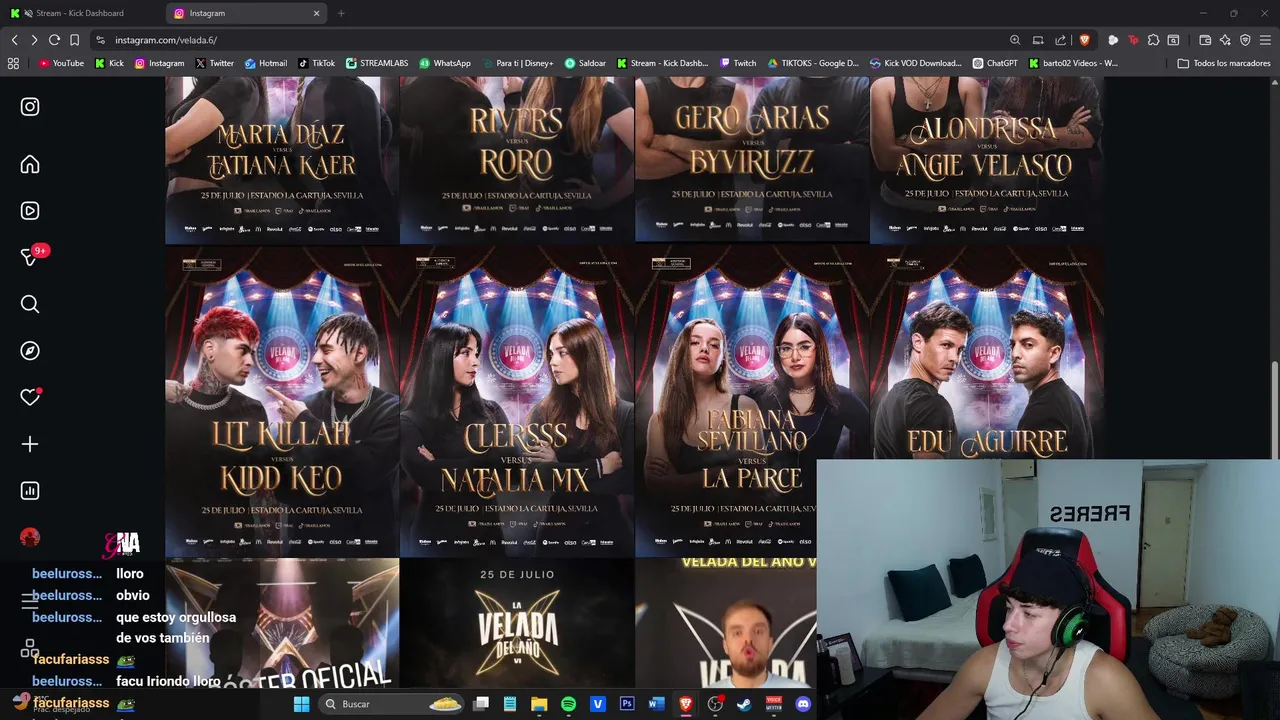Viewport: 1280px width, 720px height.
Task: Open Twitch bookmark
Action: (738, 63)
